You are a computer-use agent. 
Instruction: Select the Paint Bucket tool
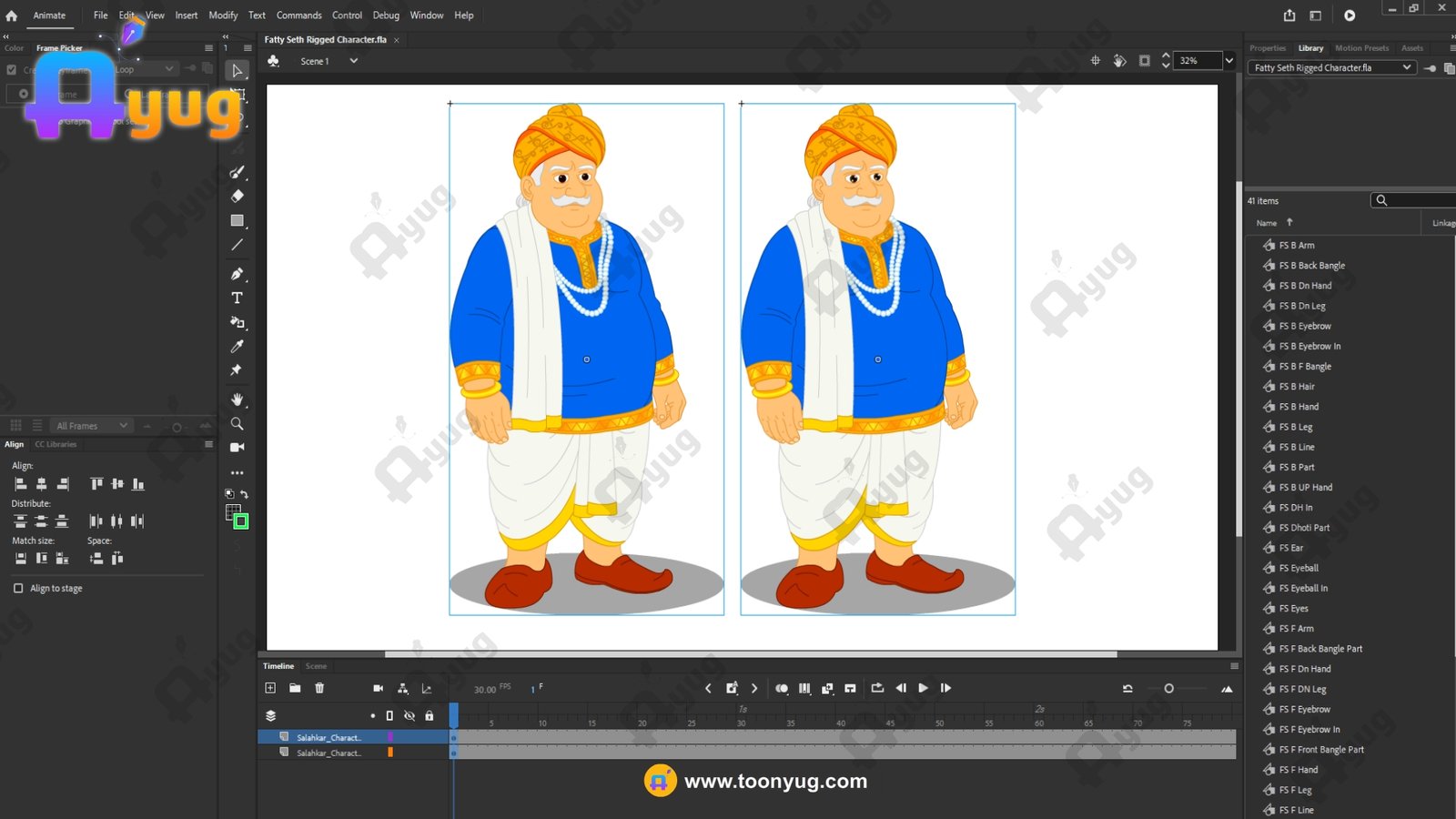(237, 322)
